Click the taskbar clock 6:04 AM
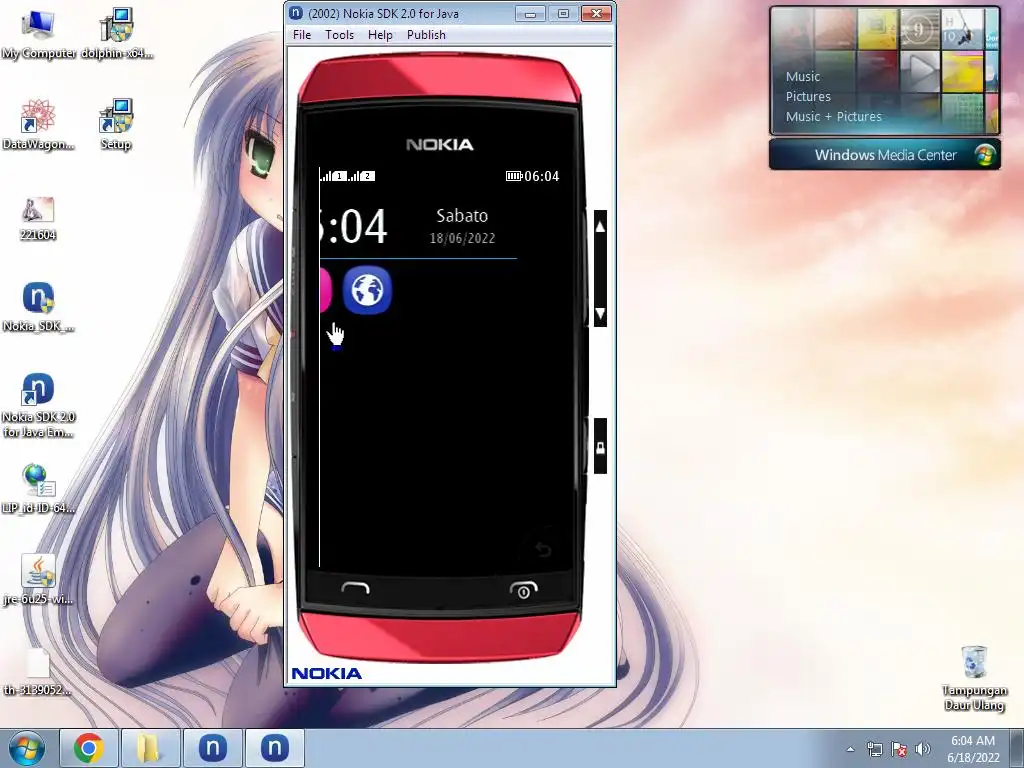This screenshot has width=1024, height=768. pos(973,749)
